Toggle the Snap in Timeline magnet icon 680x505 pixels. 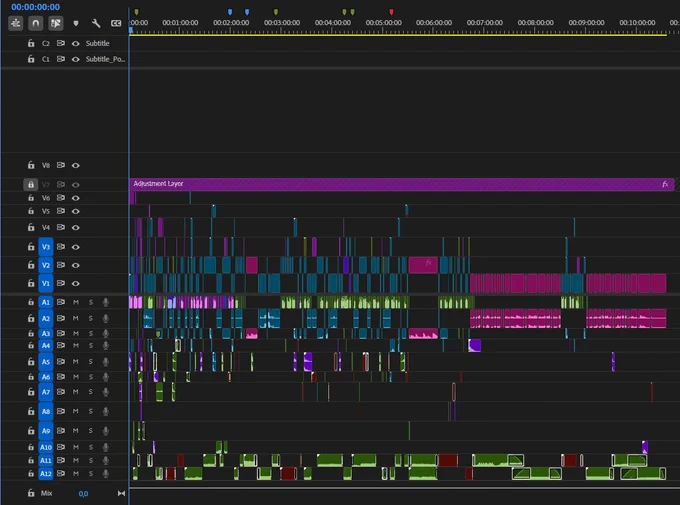[x=36, y=23]
